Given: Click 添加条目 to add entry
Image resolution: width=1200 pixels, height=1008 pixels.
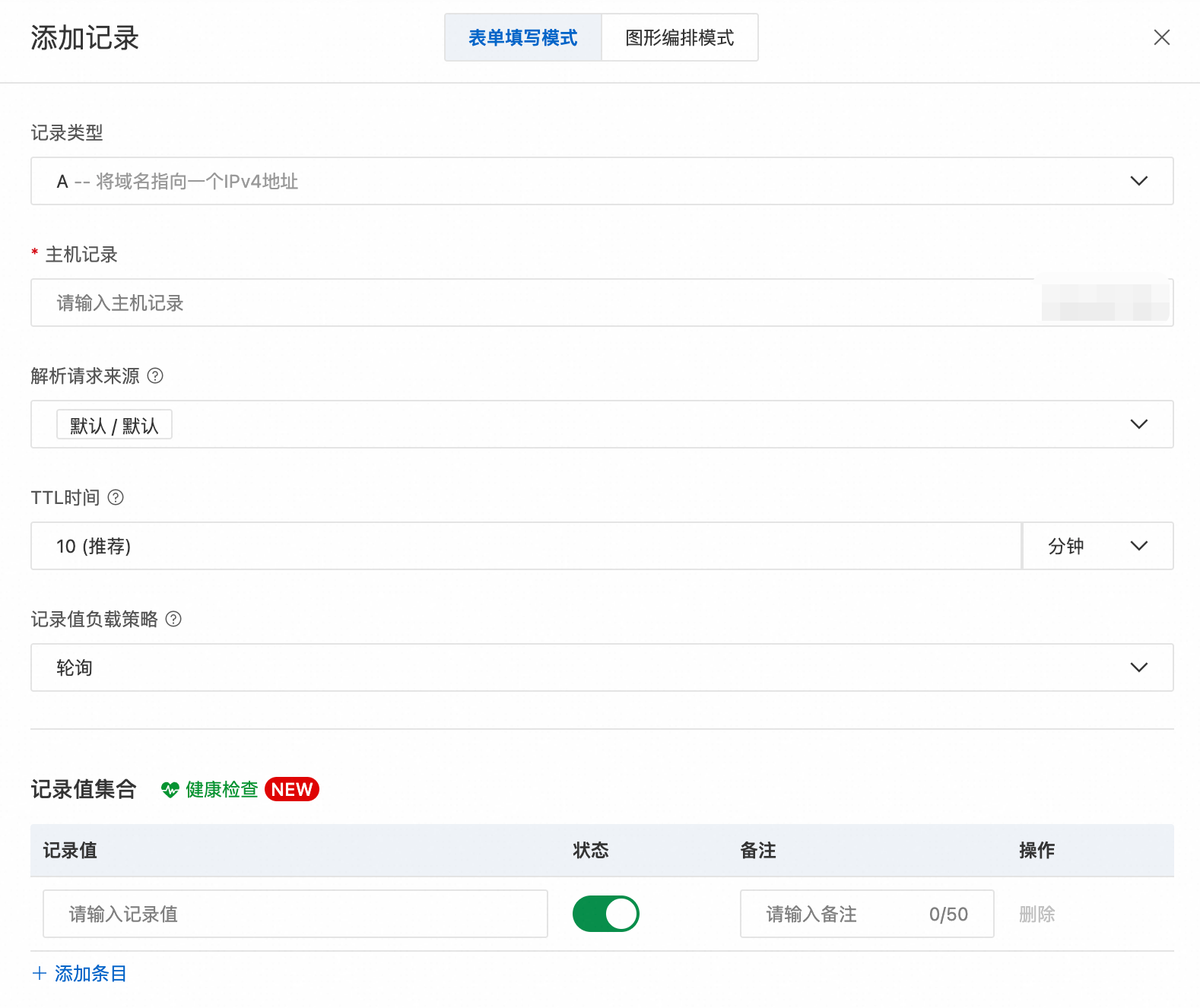Looking at the screenshot, I should pyautogui.click(x=90, y=973).
